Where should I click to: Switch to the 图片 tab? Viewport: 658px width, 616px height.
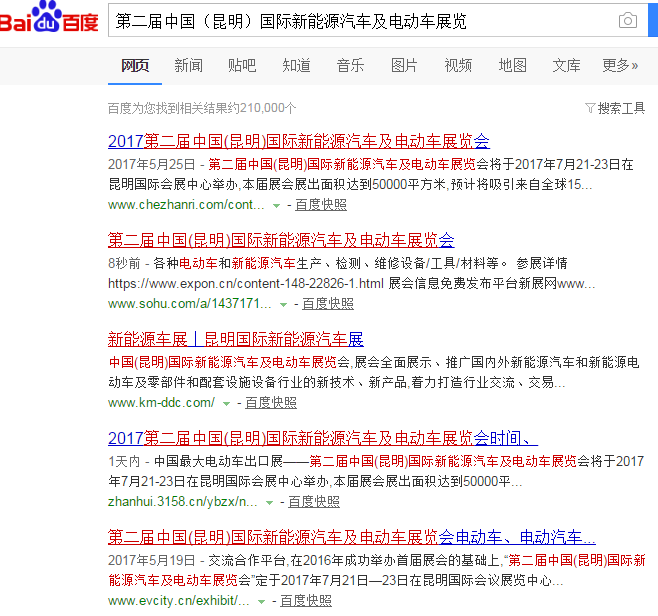[404, 65]
